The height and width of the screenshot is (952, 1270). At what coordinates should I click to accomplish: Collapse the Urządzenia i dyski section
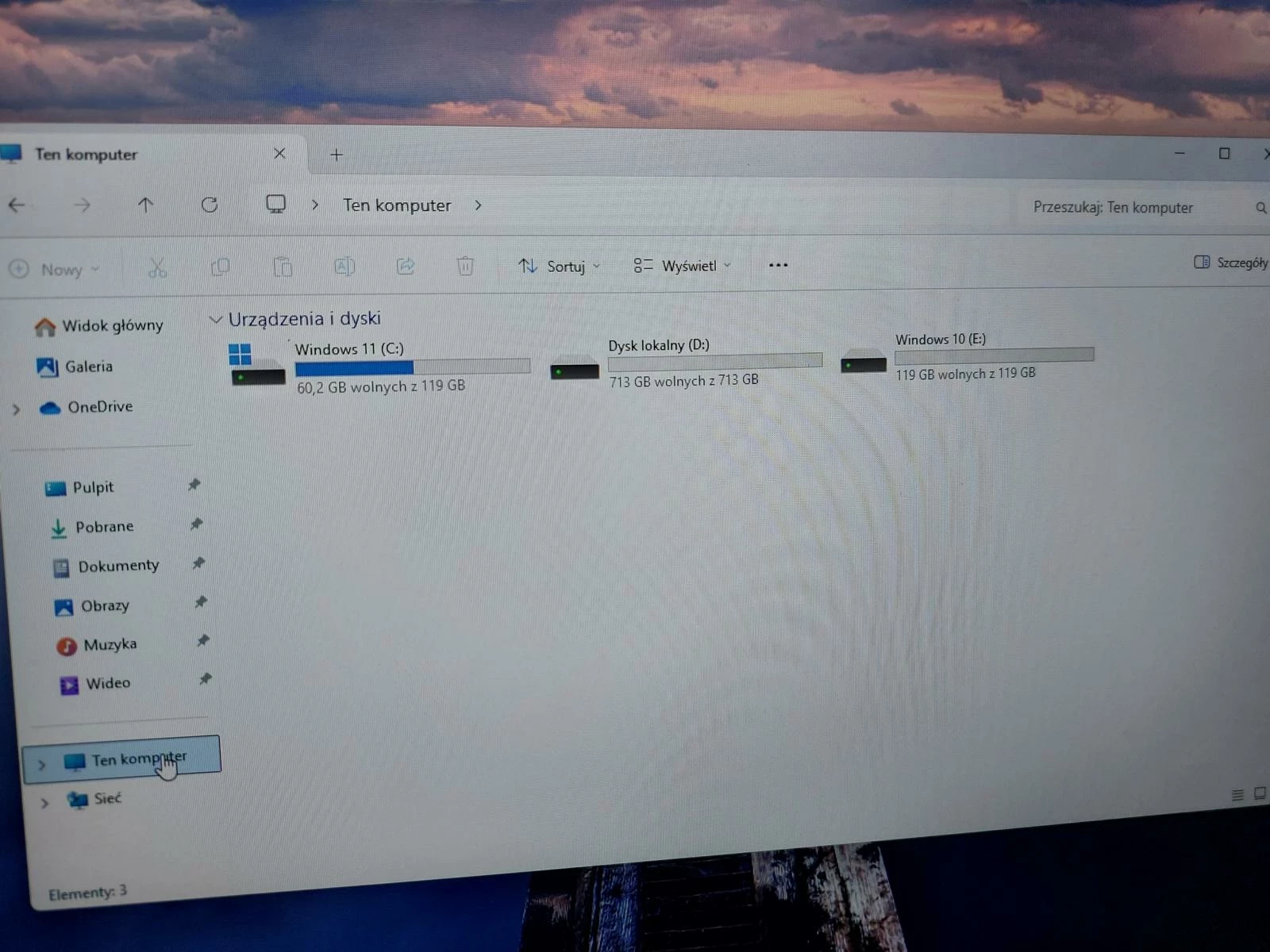click(x=215, y=320)
